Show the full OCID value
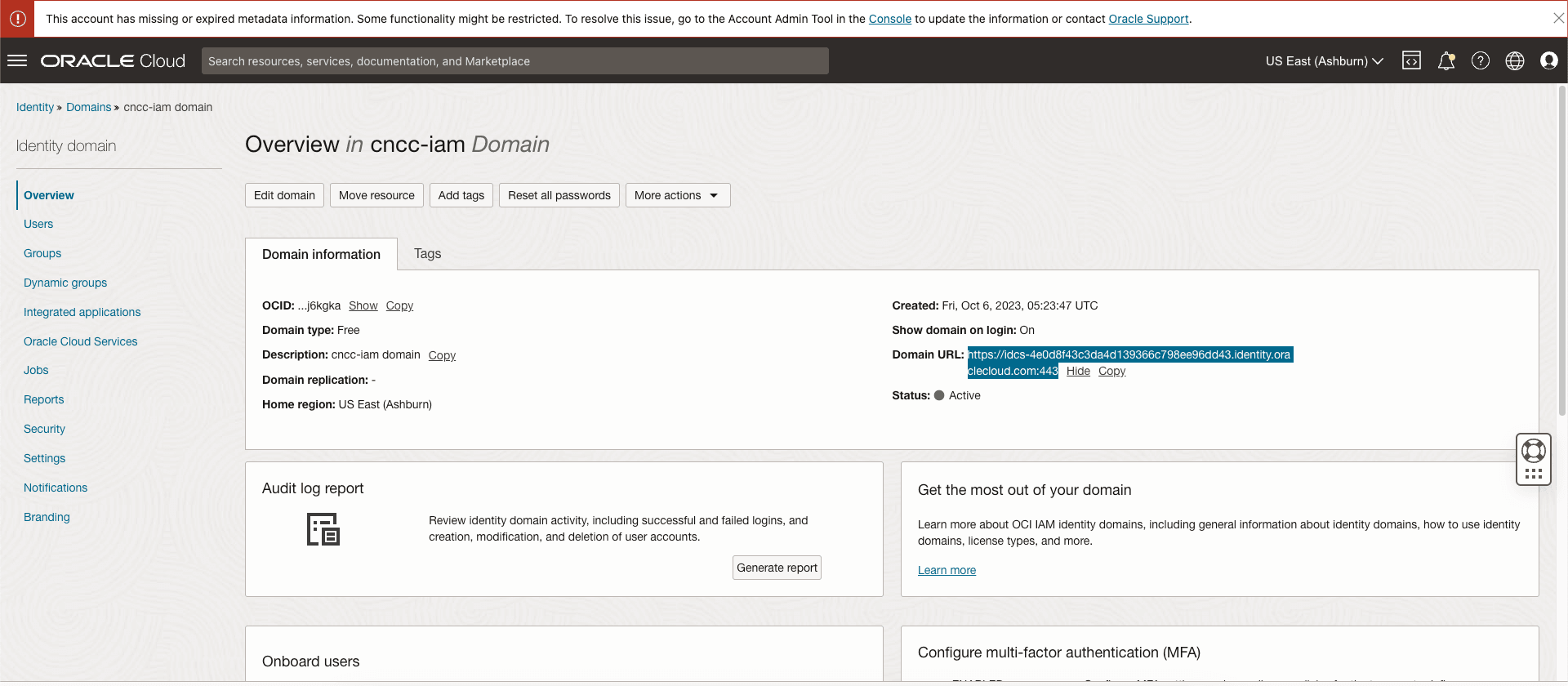The image size is (1568, 686). click(363, 305)
